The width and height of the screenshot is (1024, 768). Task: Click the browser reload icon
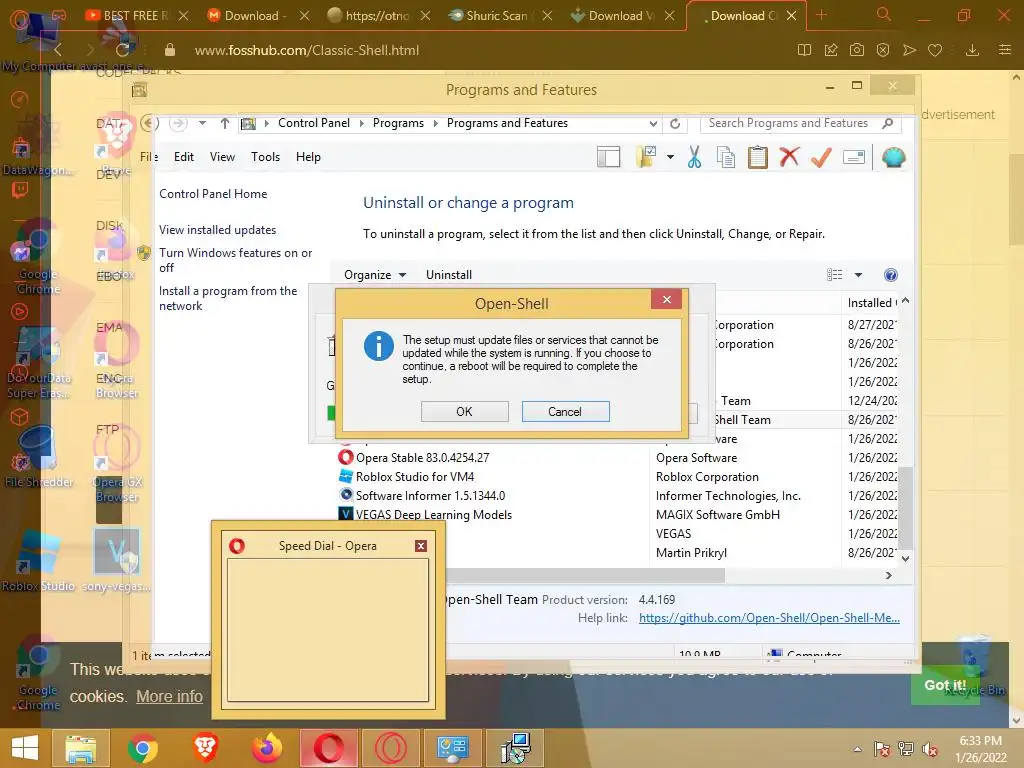click(x=121, y=50)
